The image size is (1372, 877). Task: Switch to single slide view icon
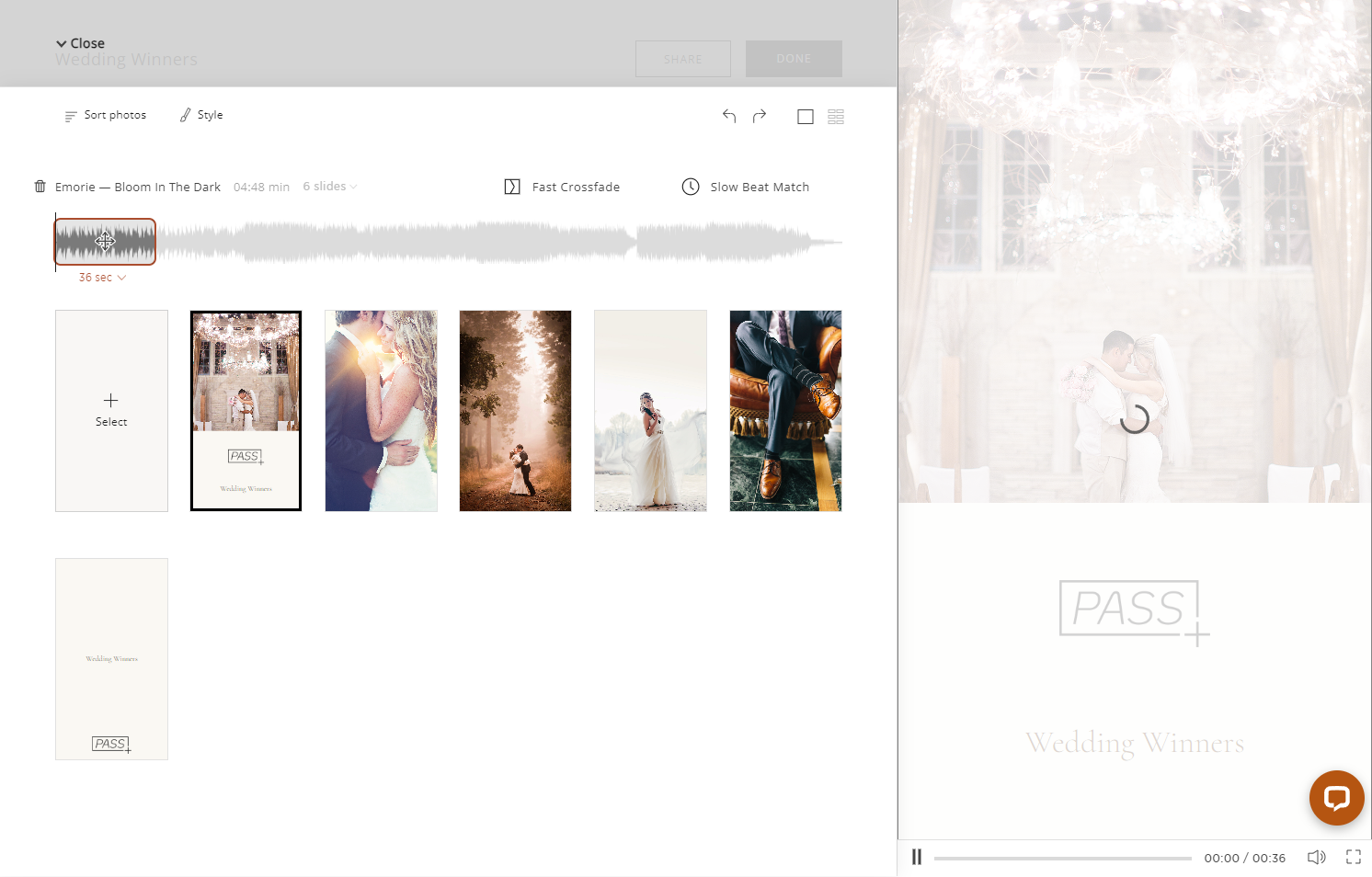pos(806,117)
